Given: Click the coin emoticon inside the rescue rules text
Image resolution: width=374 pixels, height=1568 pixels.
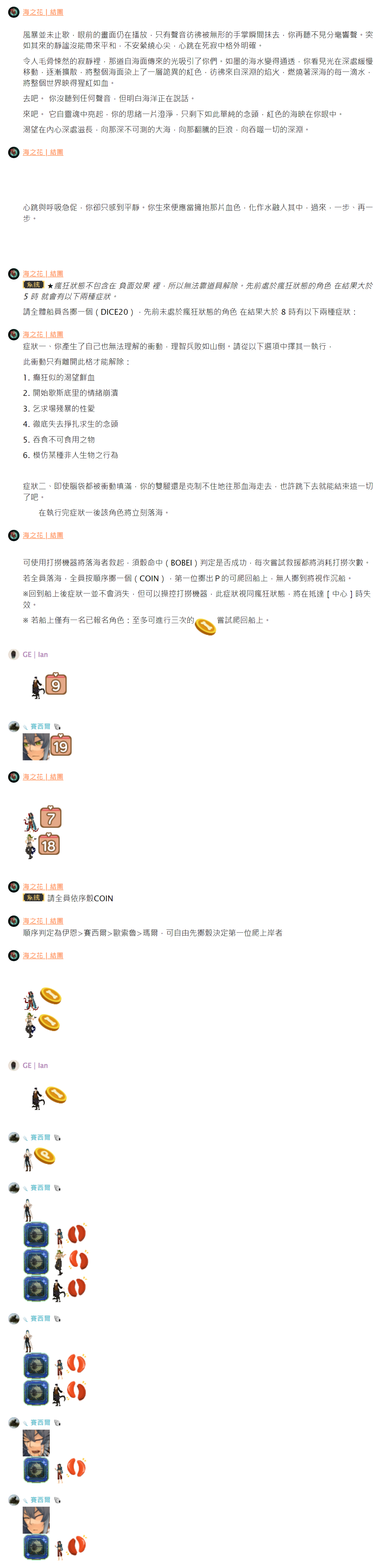Looking at the screenshot, I should tap(205, 626).
